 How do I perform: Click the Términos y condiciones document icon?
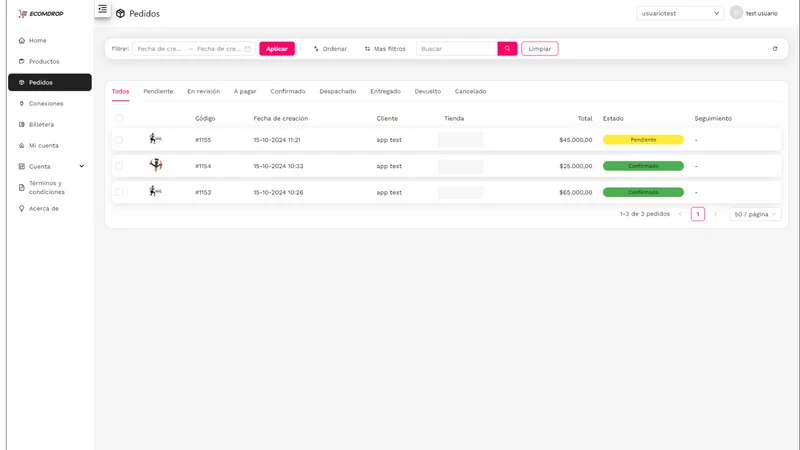(21, 188)
